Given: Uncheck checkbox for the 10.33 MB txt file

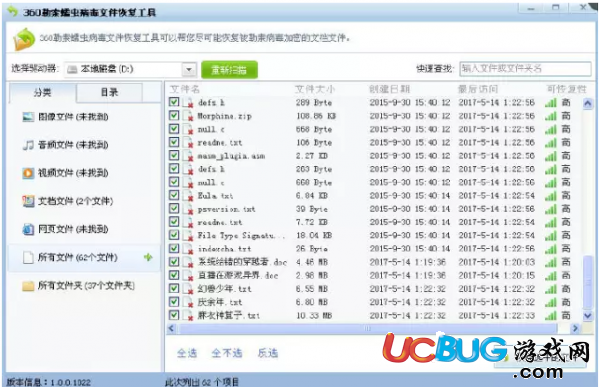Looking at the screenshot, I should point(174,315).
